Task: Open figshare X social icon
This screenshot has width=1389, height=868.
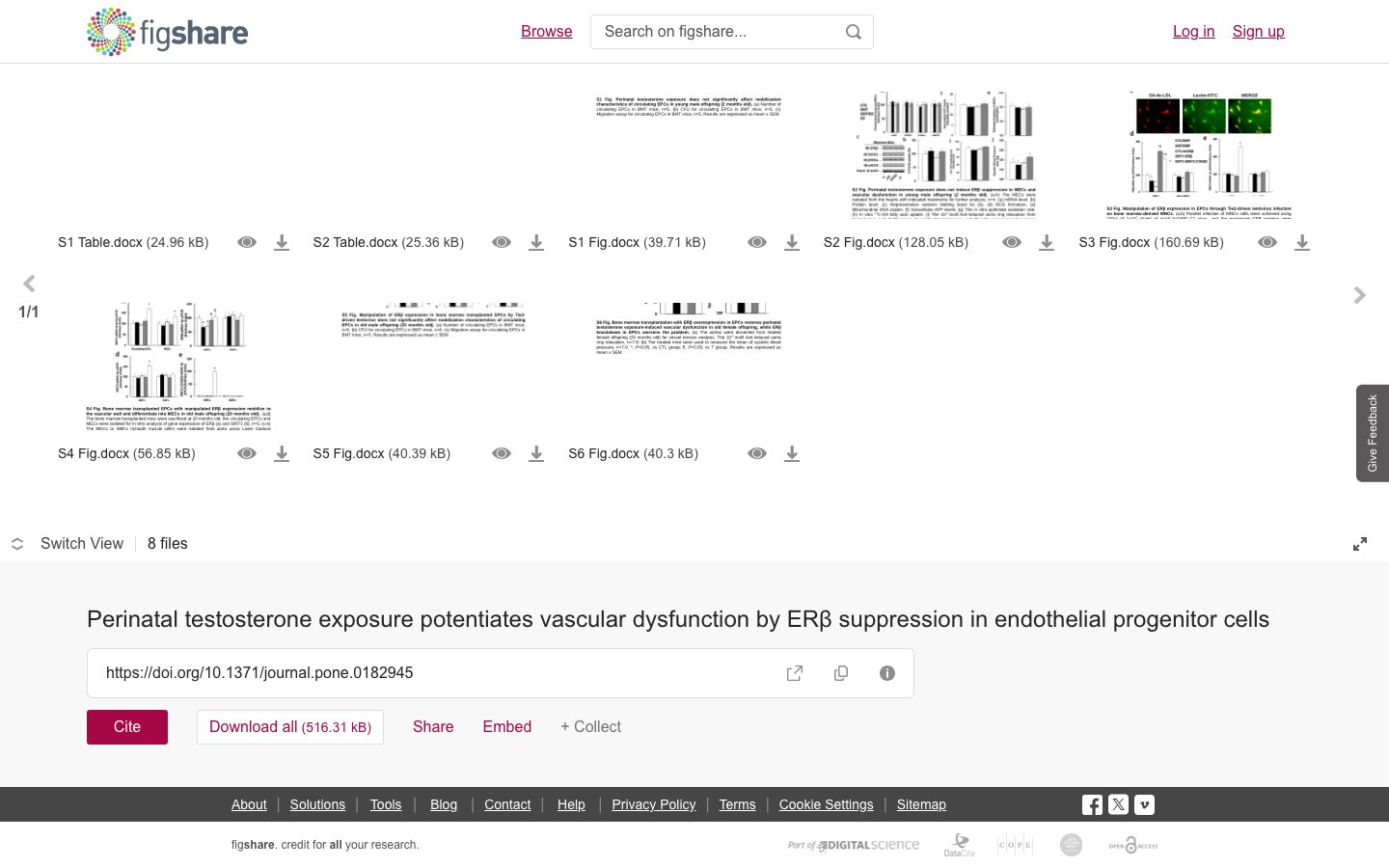Action: (1118, 804)
